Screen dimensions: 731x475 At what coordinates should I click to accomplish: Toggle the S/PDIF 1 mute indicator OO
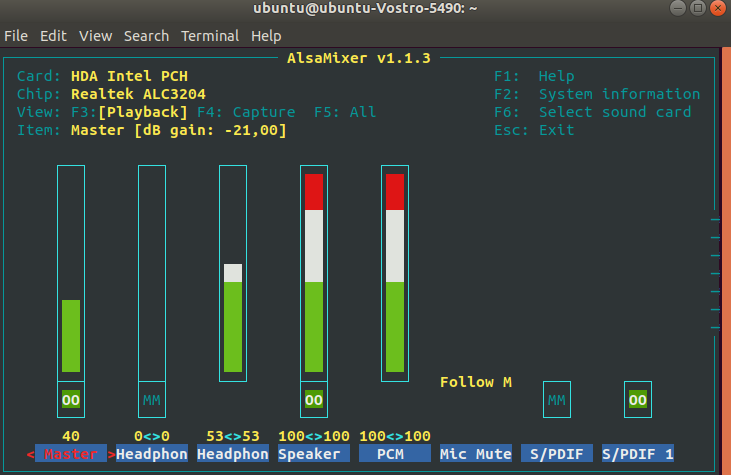click(638, 400)
